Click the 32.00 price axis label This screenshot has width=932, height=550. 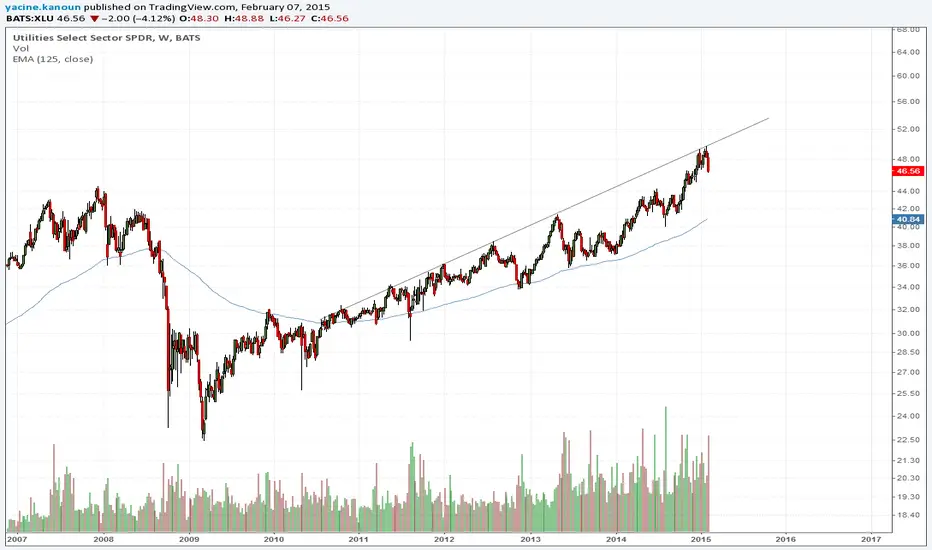pos(908,309)
